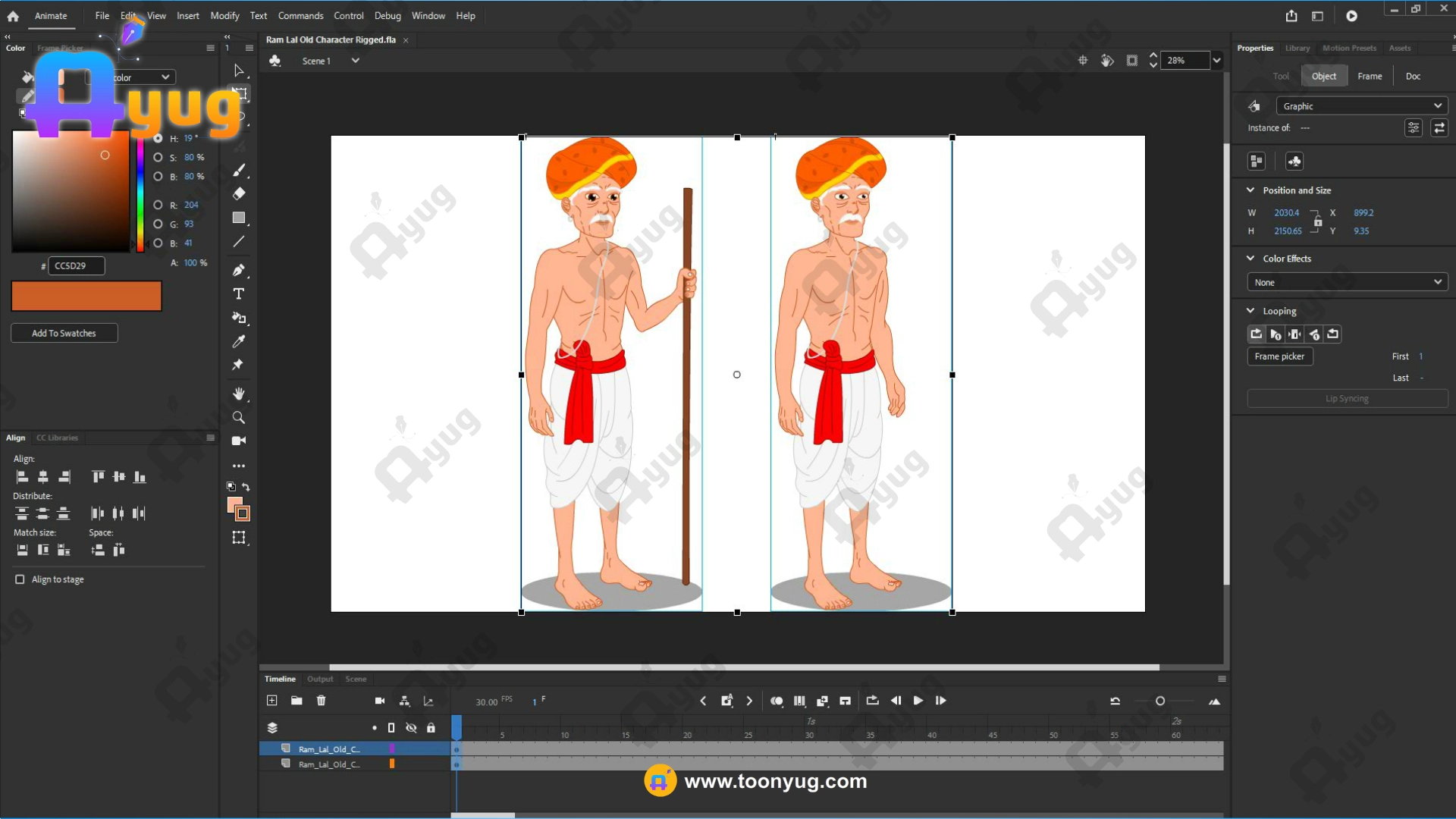The width and height of the screenshot is (1456, 819).
Task: Open the Color Effects None dropdown
Action: pyautogui.click(x=1347, y=282)
